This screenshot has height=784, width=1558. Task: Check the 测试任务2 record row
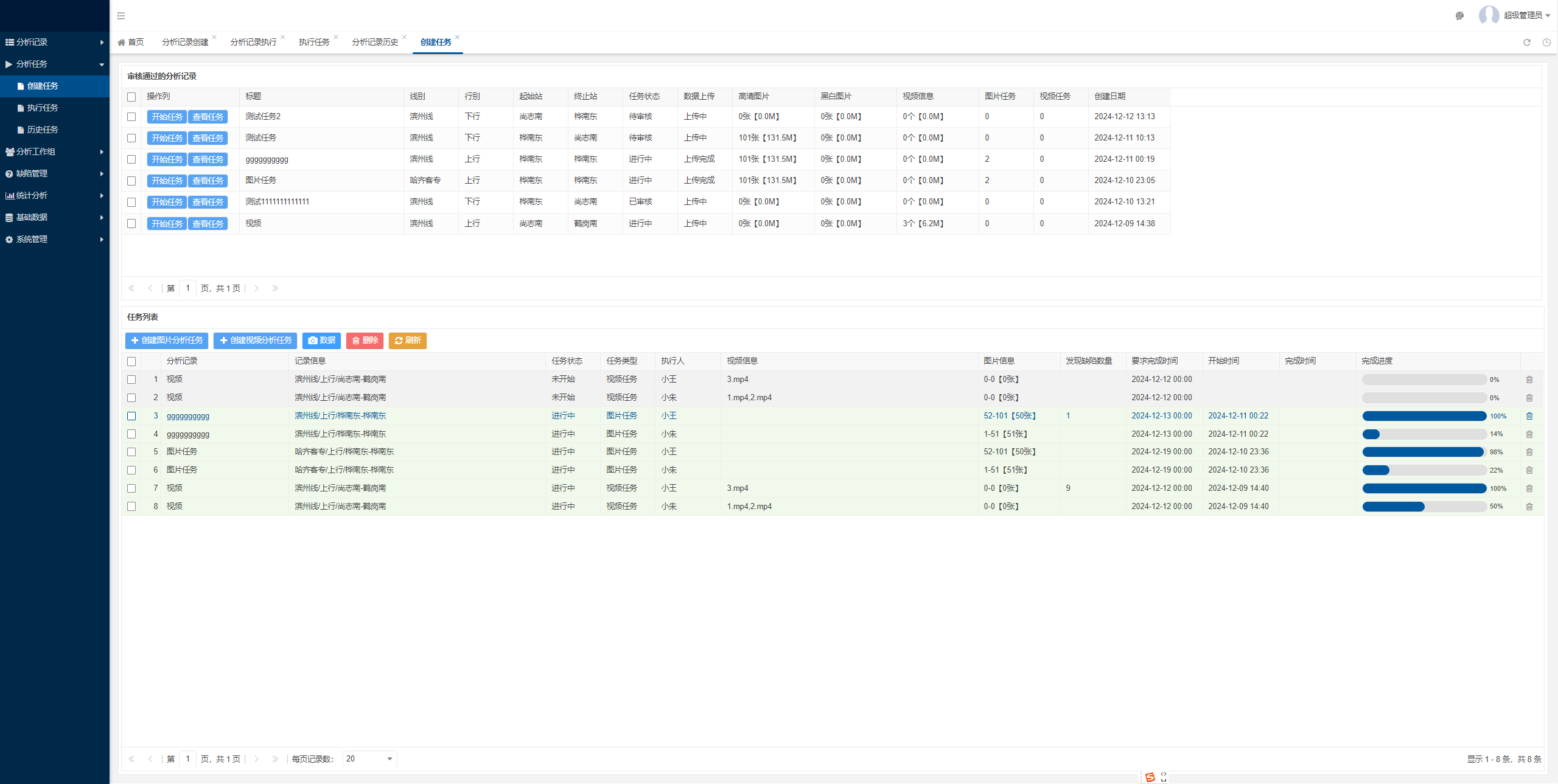click(131, 117)
